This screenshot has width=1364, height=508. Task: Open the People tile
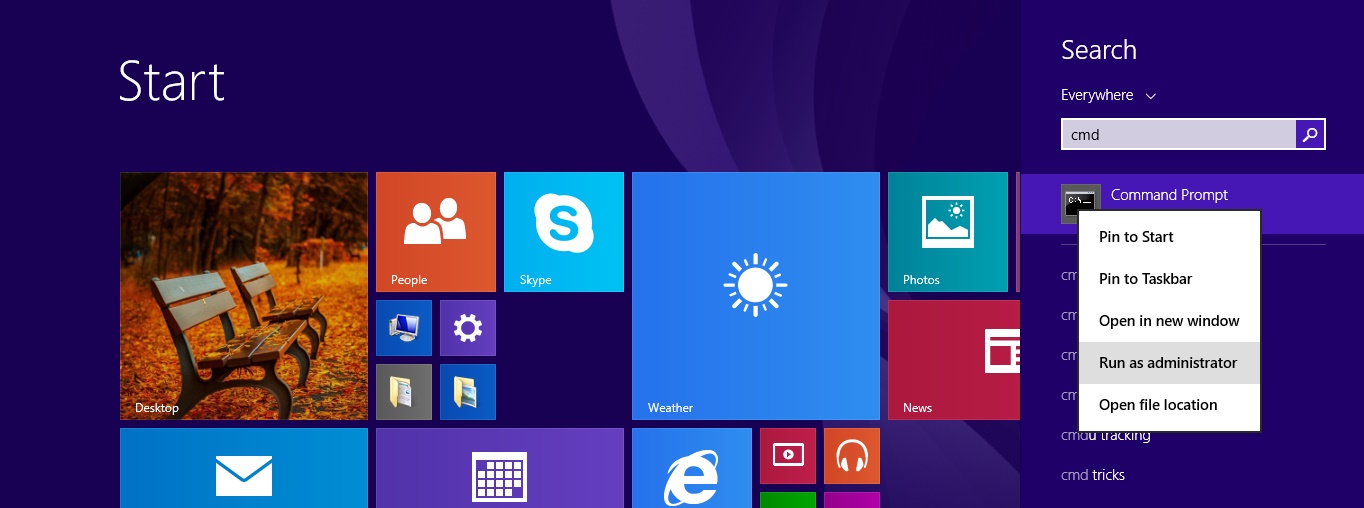[436, 232]
